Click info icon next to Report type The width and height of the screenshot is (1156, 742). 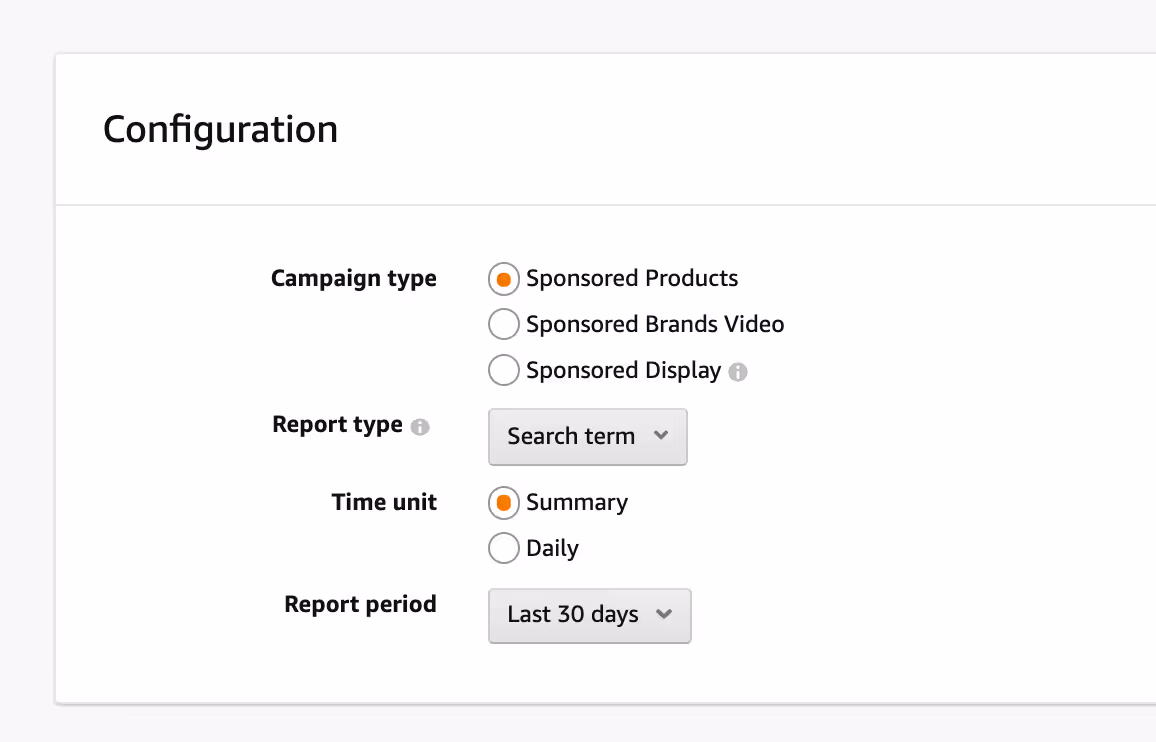point(421,427)
